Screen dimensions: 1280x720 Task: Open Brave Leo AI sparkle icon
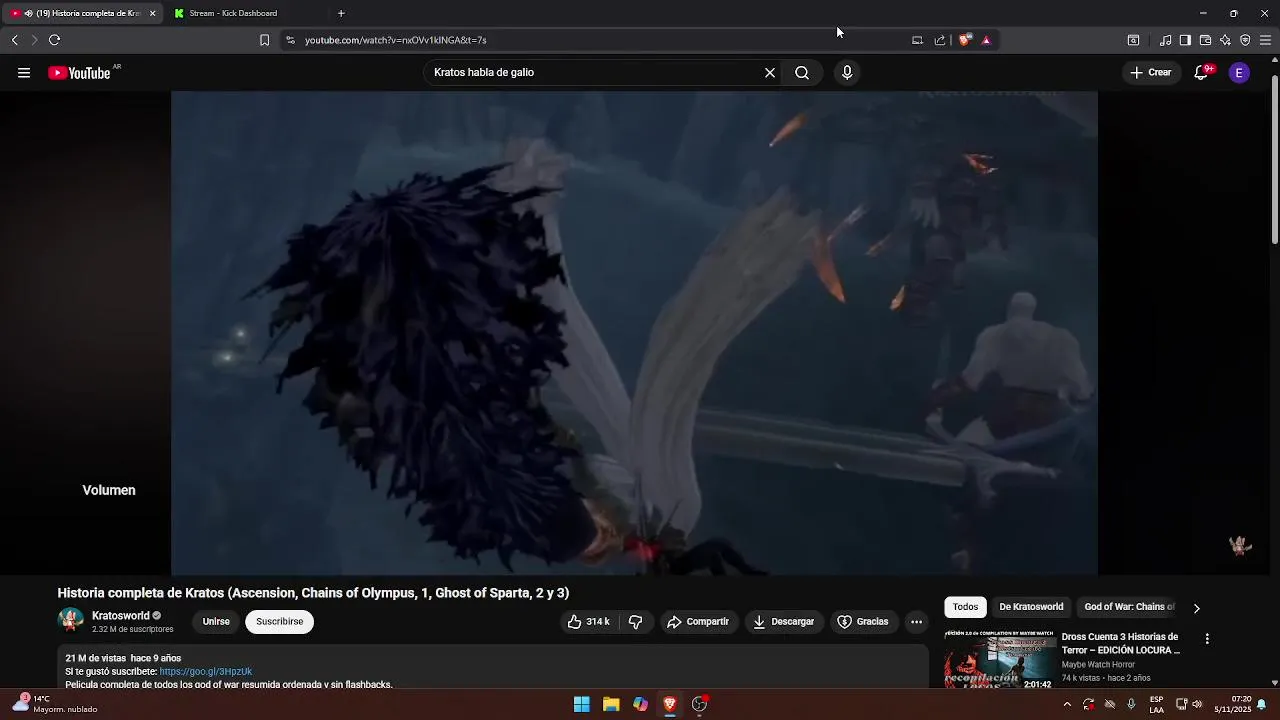tap(1225, 40)
